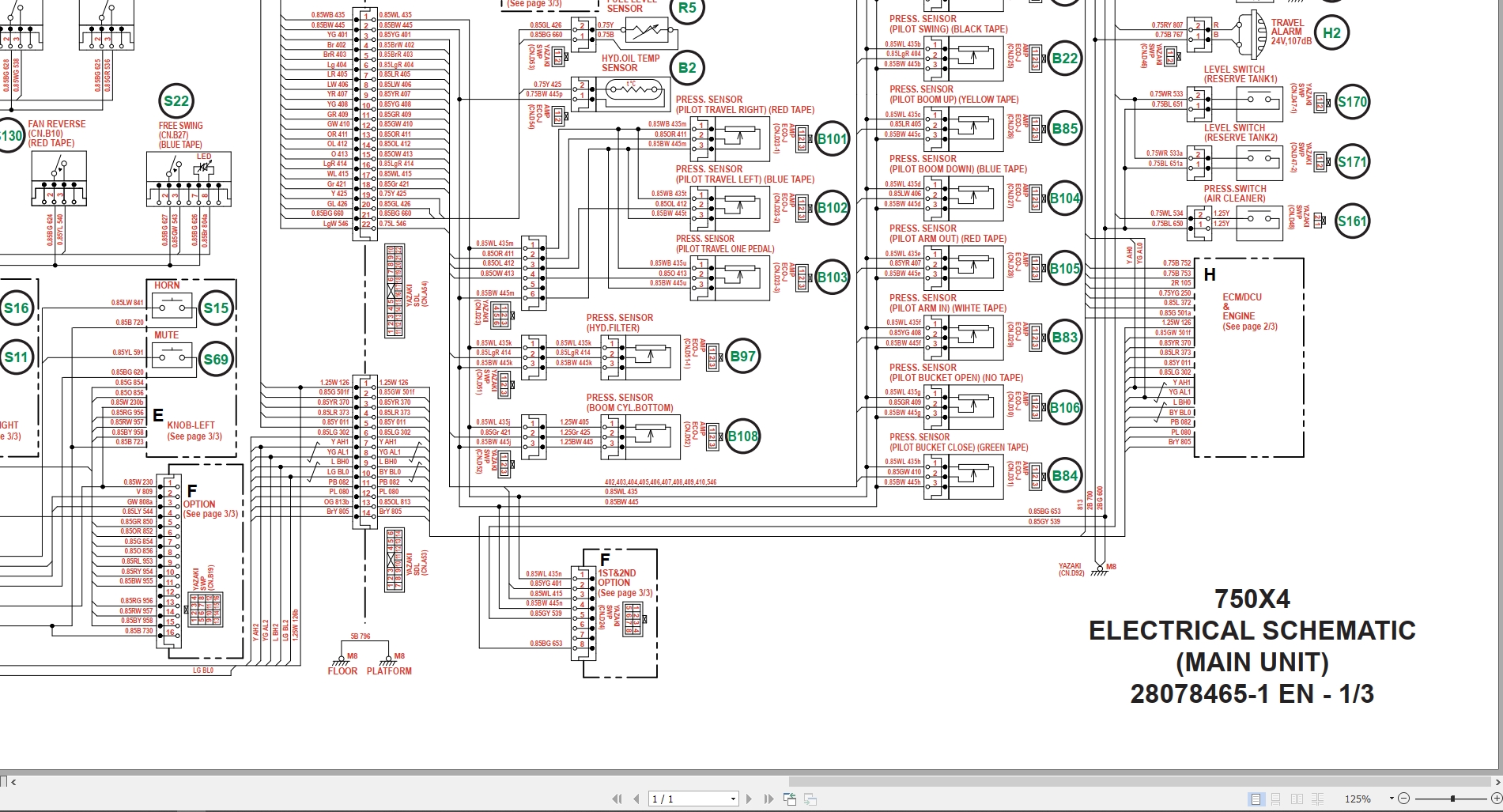The height and width of the screenshot is (812, 1503).
Task: Zoom in using the plus icon
Action: click(x=1497, y=799)
